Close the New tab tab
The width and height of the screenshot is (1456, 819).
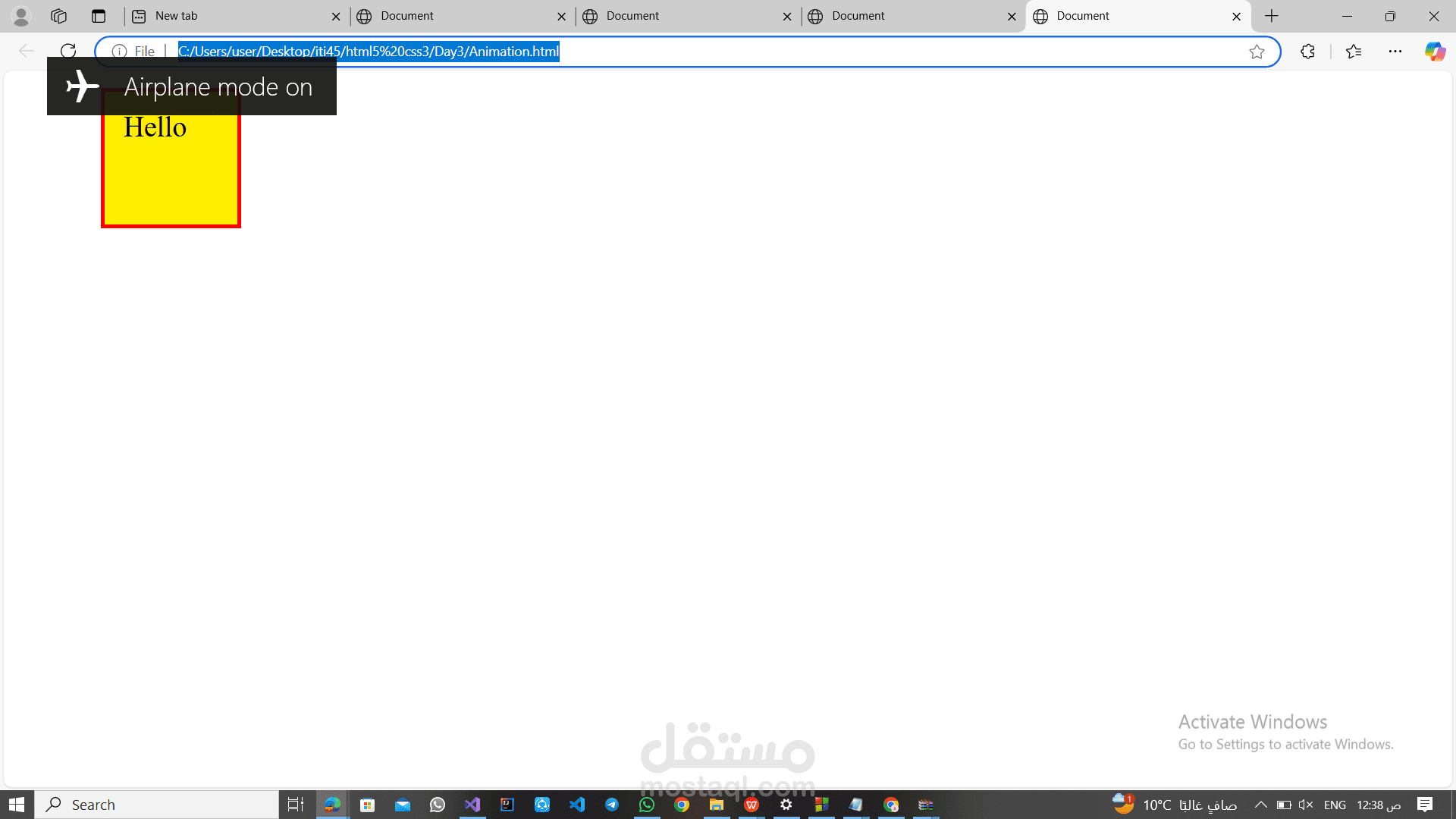click(x=336, y=16)
